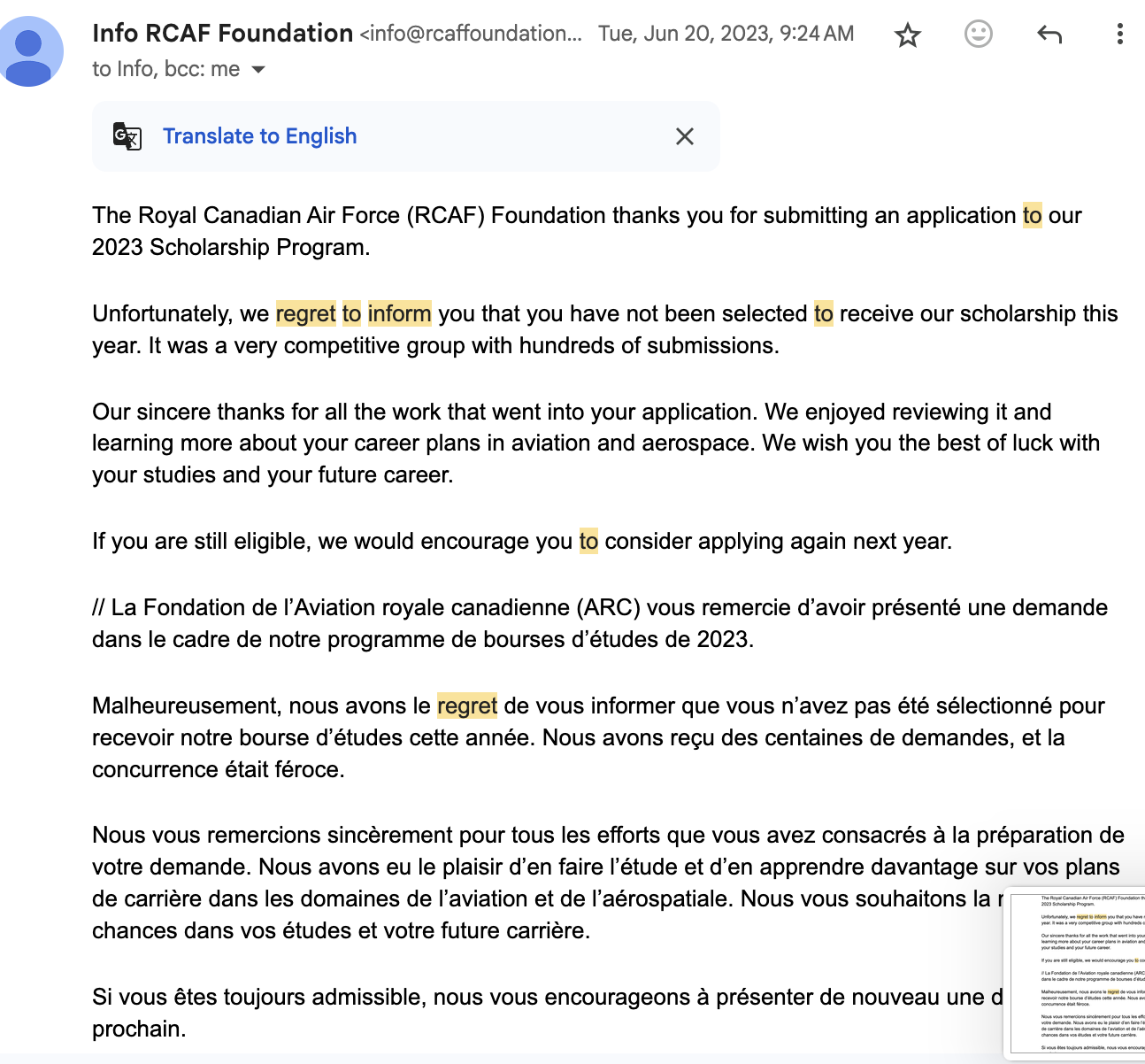
Task: Click the Translate to English link
Action: pyautogui.click(x=259, y=136)
